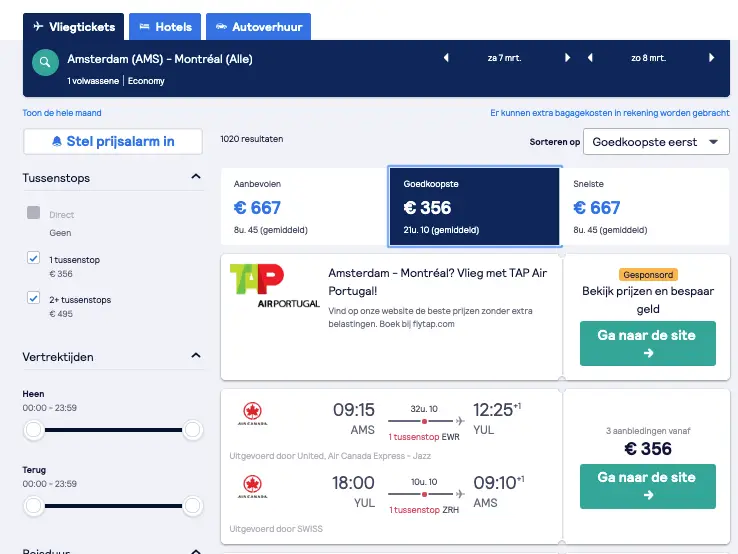Click the TAP Air Portugal logo
This screenshot has height=554, width=738.
pyautogui.click(x=274, y=286)
